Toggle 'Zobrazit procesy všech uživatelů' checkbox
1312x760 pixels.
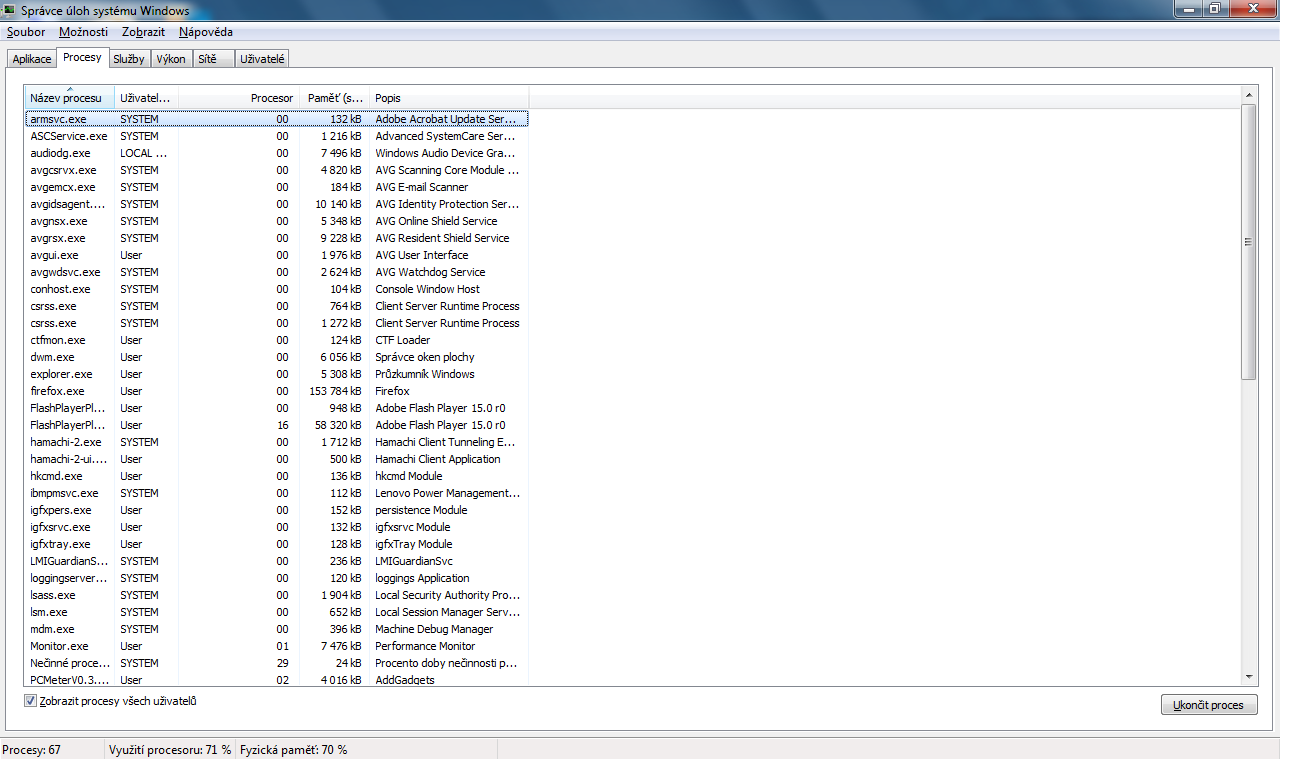(31, 701)
